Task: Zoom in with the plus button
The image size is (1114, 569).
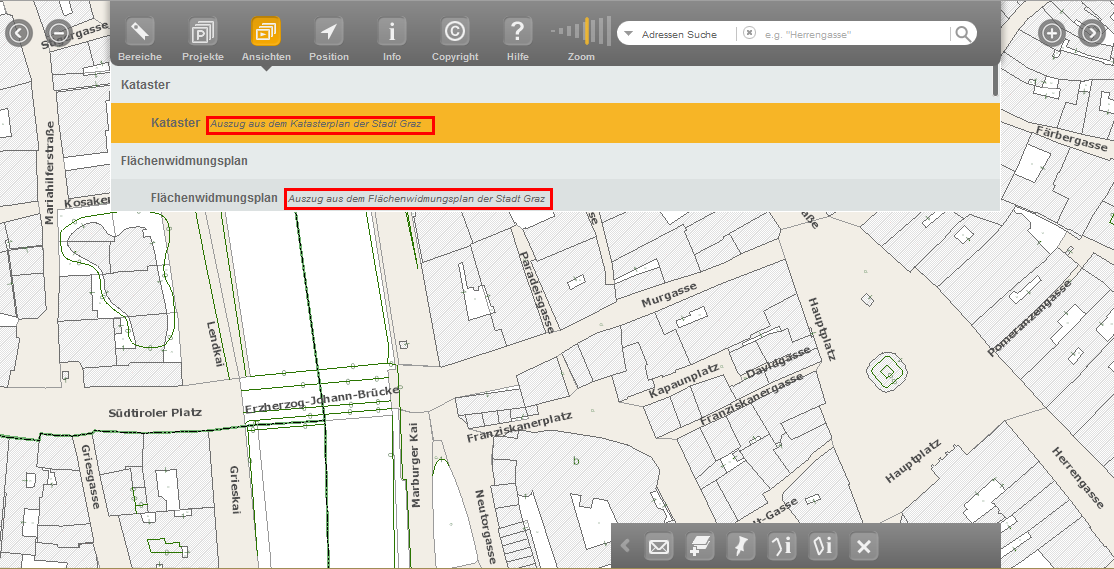Action: [x=1051, y=33]
